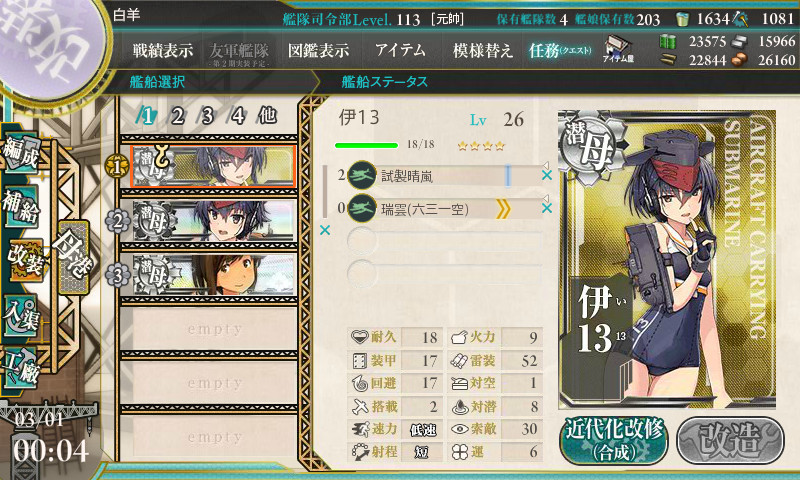800x480 pixels.
Task: Open the 補給 resupply icon
Action: coord(20,206)
